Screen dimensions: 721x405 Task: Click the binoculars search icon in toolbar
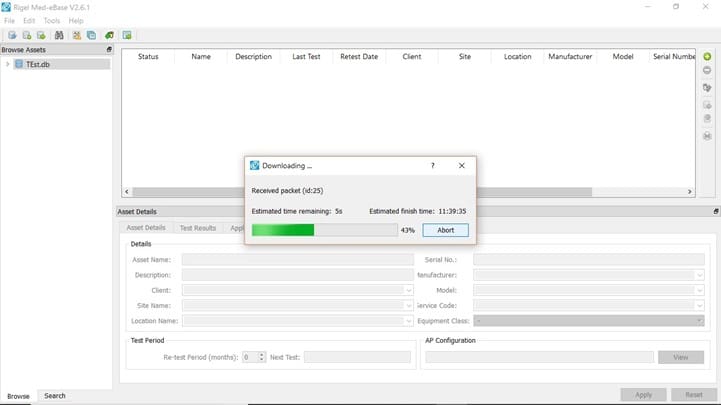59,35
